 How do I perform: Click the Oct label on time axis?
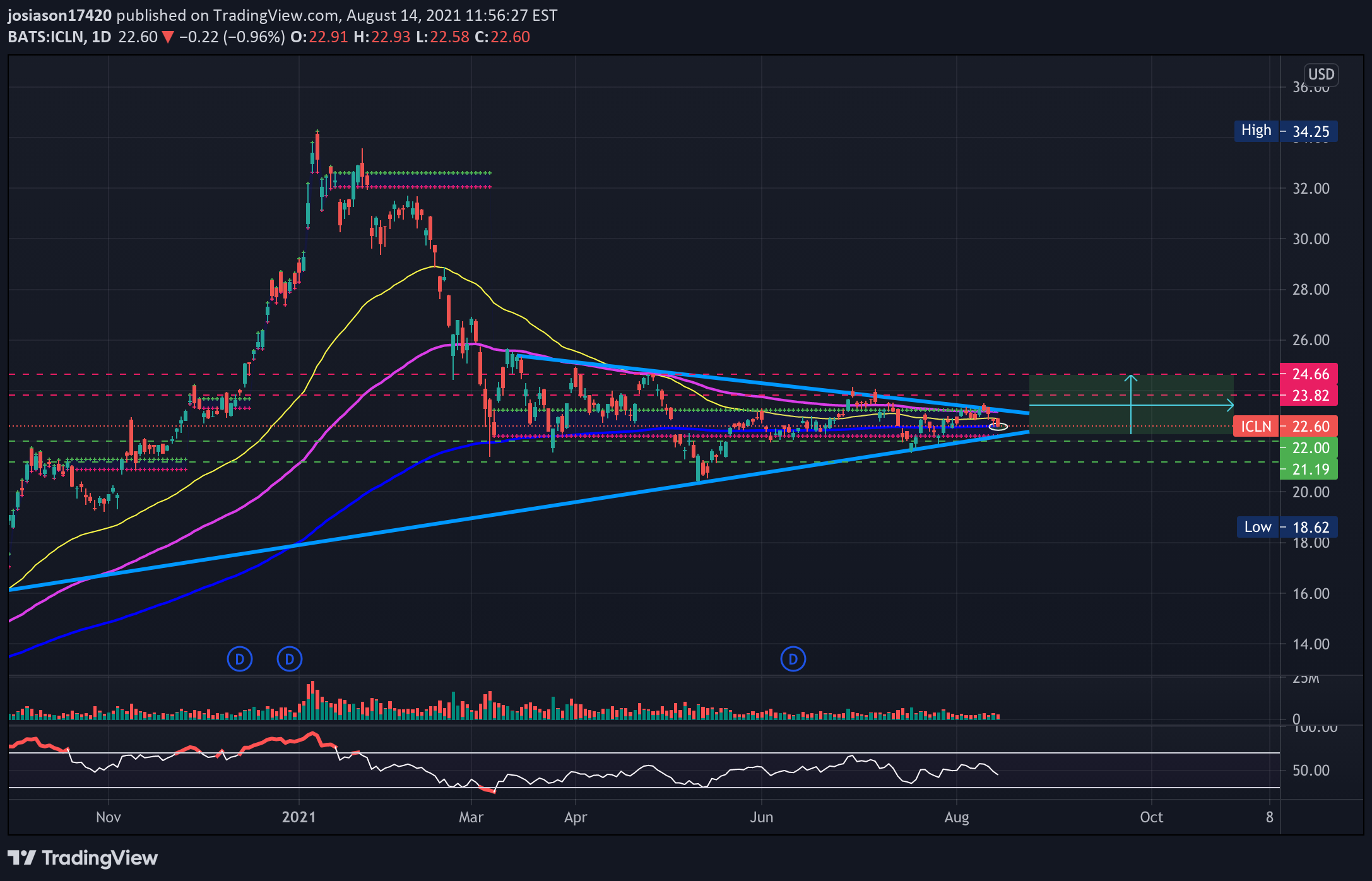pos(1151,817)
